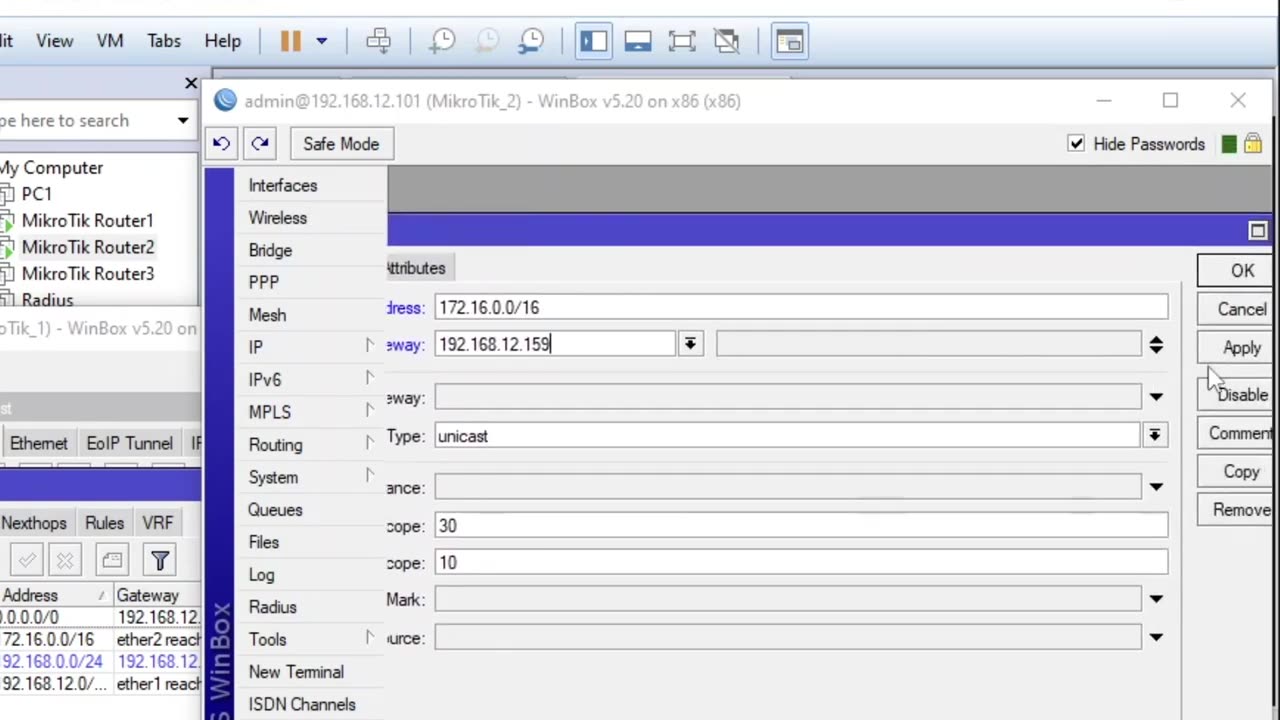
Task: Expand the IPv6 submenu
Action: [310, 380]
